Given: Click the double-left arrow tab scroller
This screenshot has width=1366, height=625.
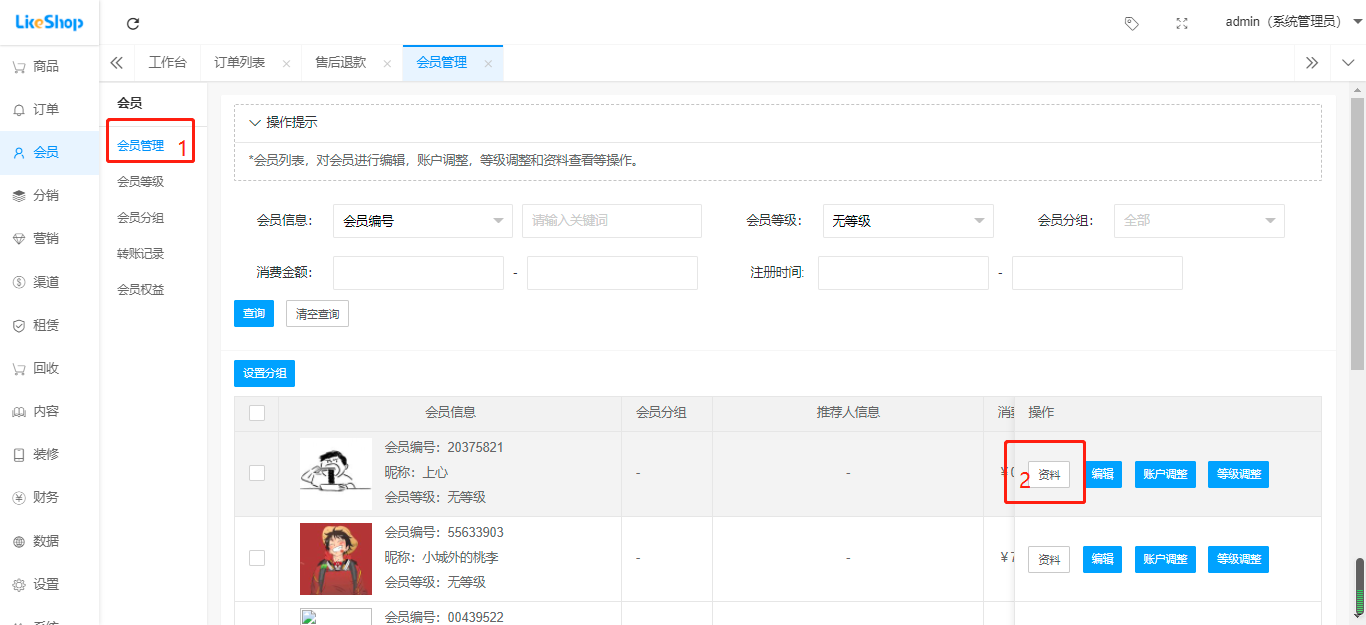Looking at the screenshot, I should [117, 63].
